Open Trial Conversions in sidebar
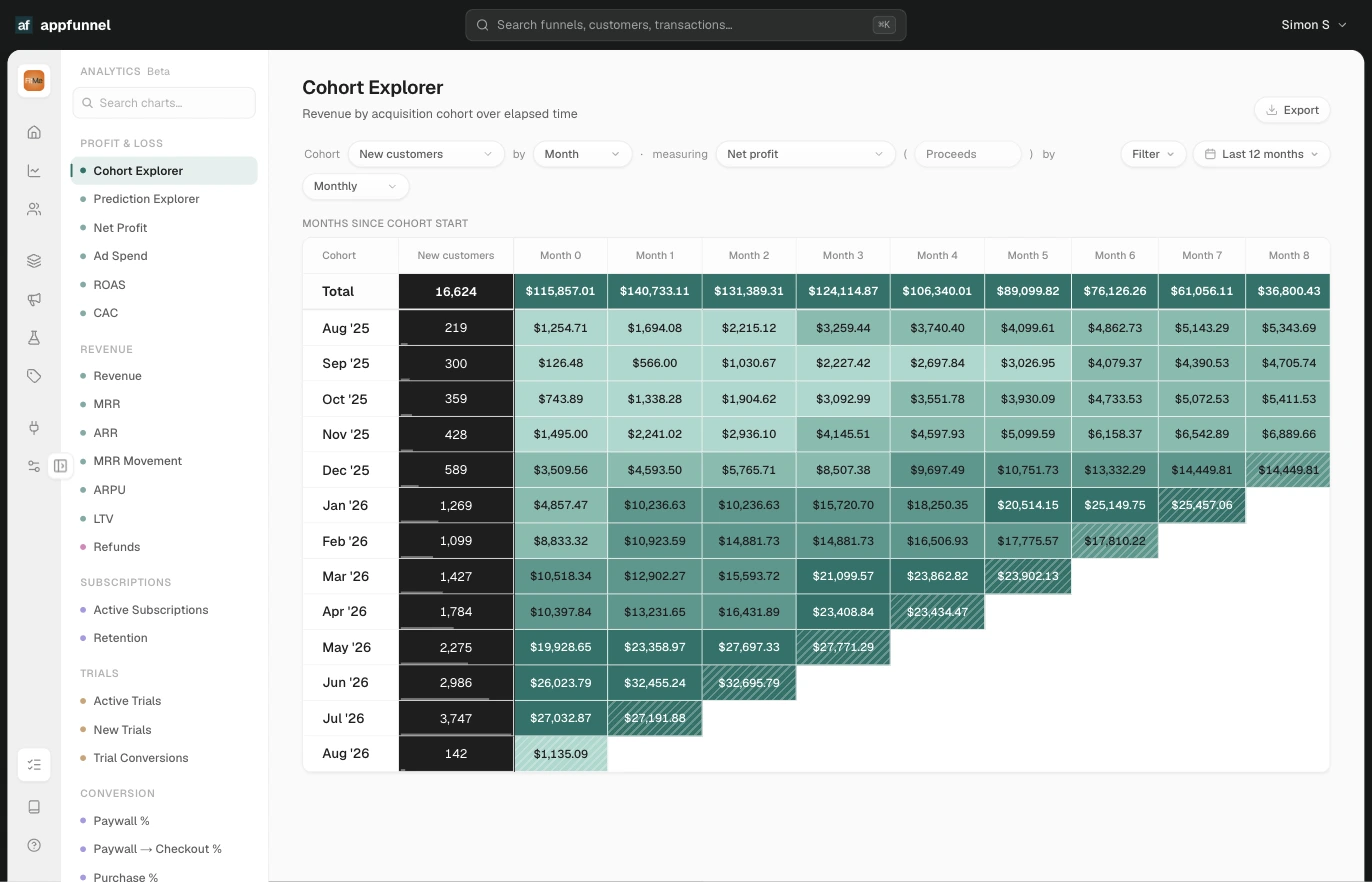This screenshot has height=882, width=1372. (164, 758)
